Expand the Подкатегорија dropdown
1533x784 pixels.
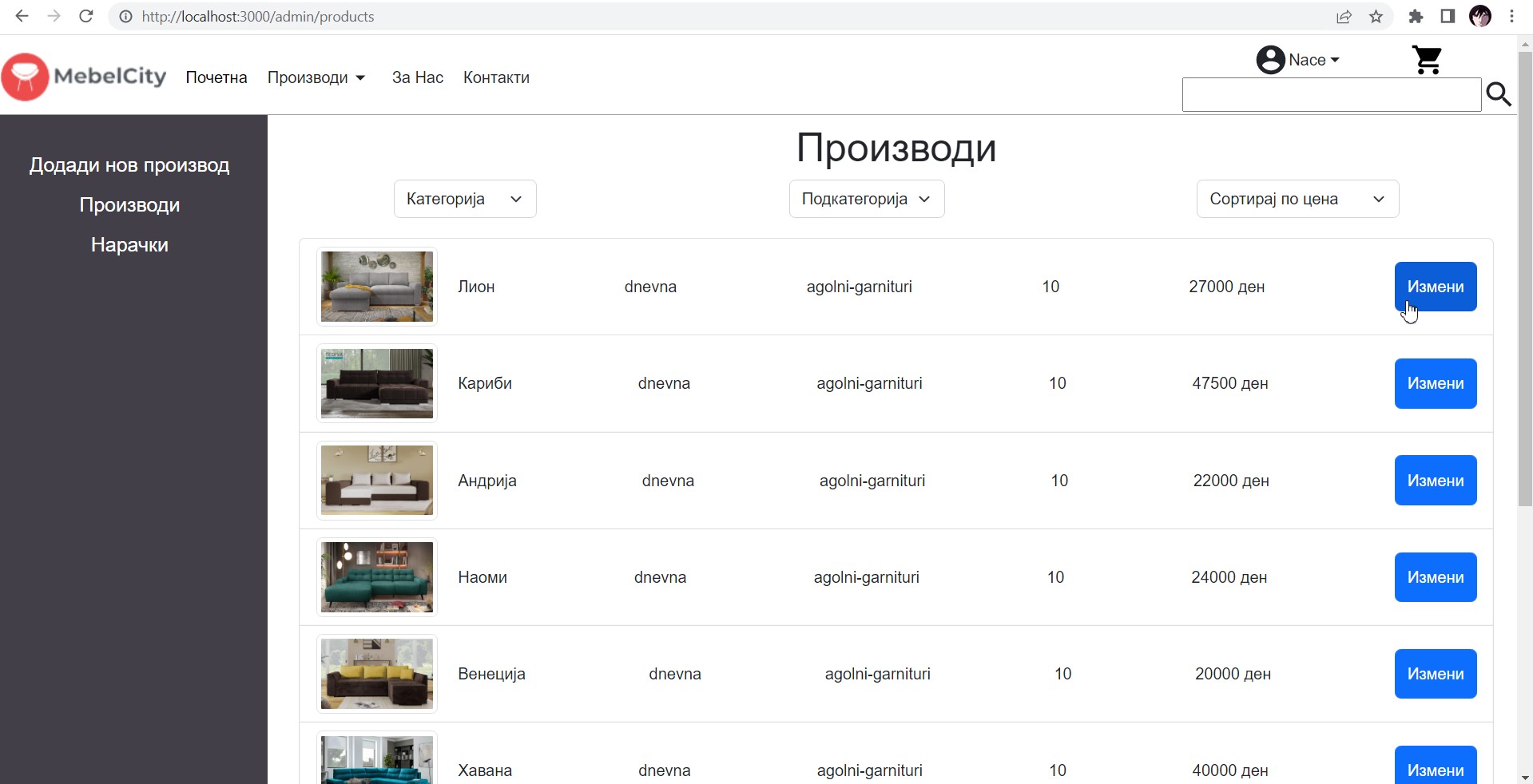[866, 199]
